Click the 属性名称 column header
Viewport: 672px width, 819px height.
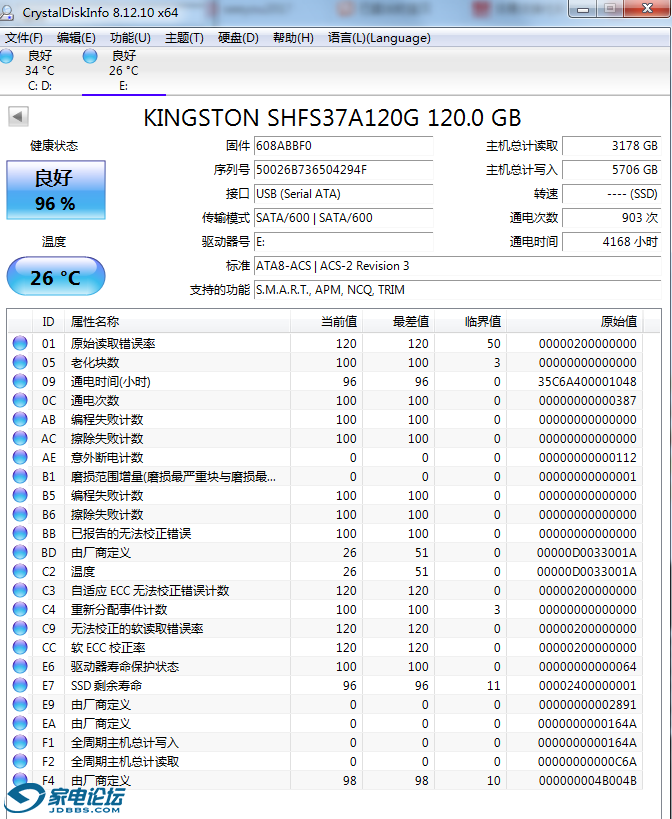177,322
